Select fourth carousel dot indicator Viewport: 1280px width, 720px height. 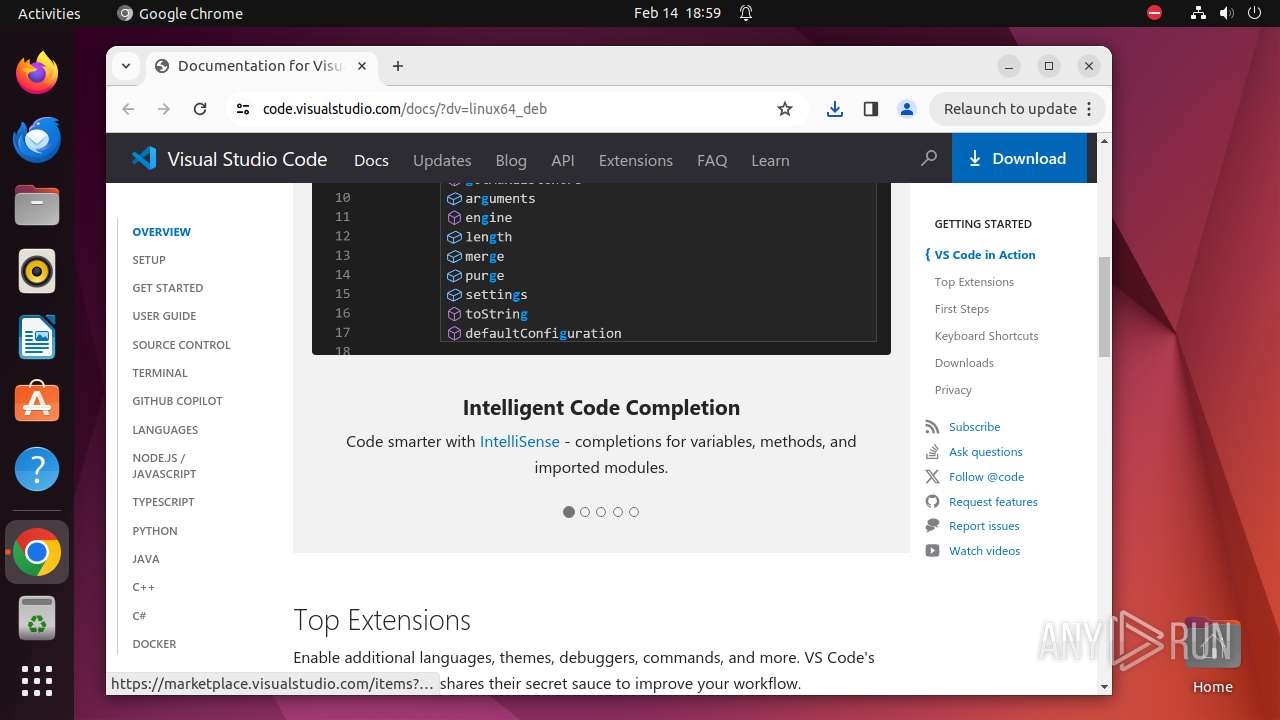coord(618,512)
